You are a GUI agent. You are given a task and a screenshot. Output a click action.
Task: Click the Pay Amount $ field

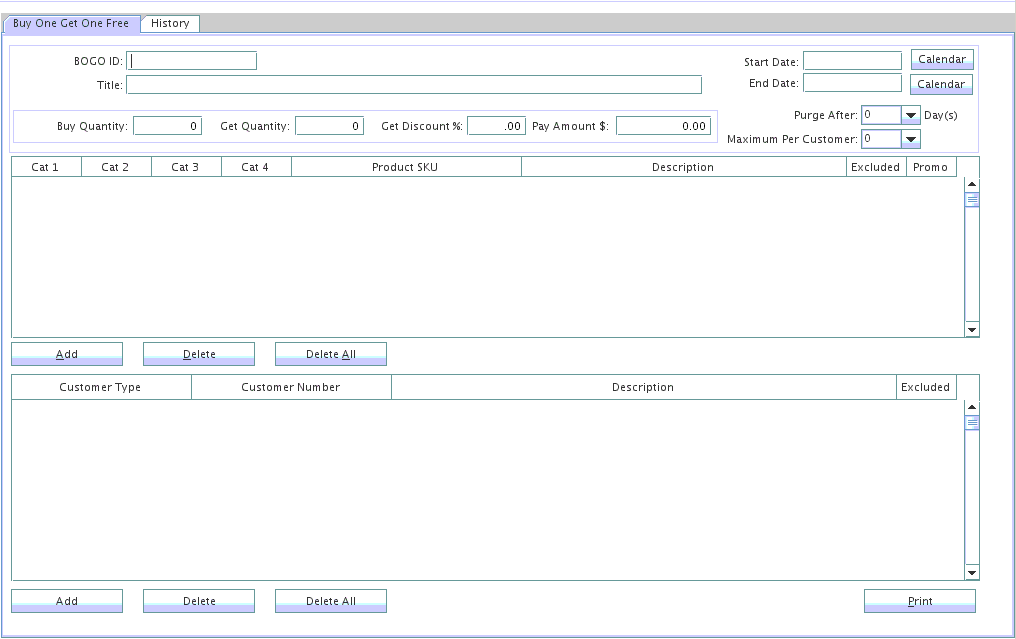point(663,126)
